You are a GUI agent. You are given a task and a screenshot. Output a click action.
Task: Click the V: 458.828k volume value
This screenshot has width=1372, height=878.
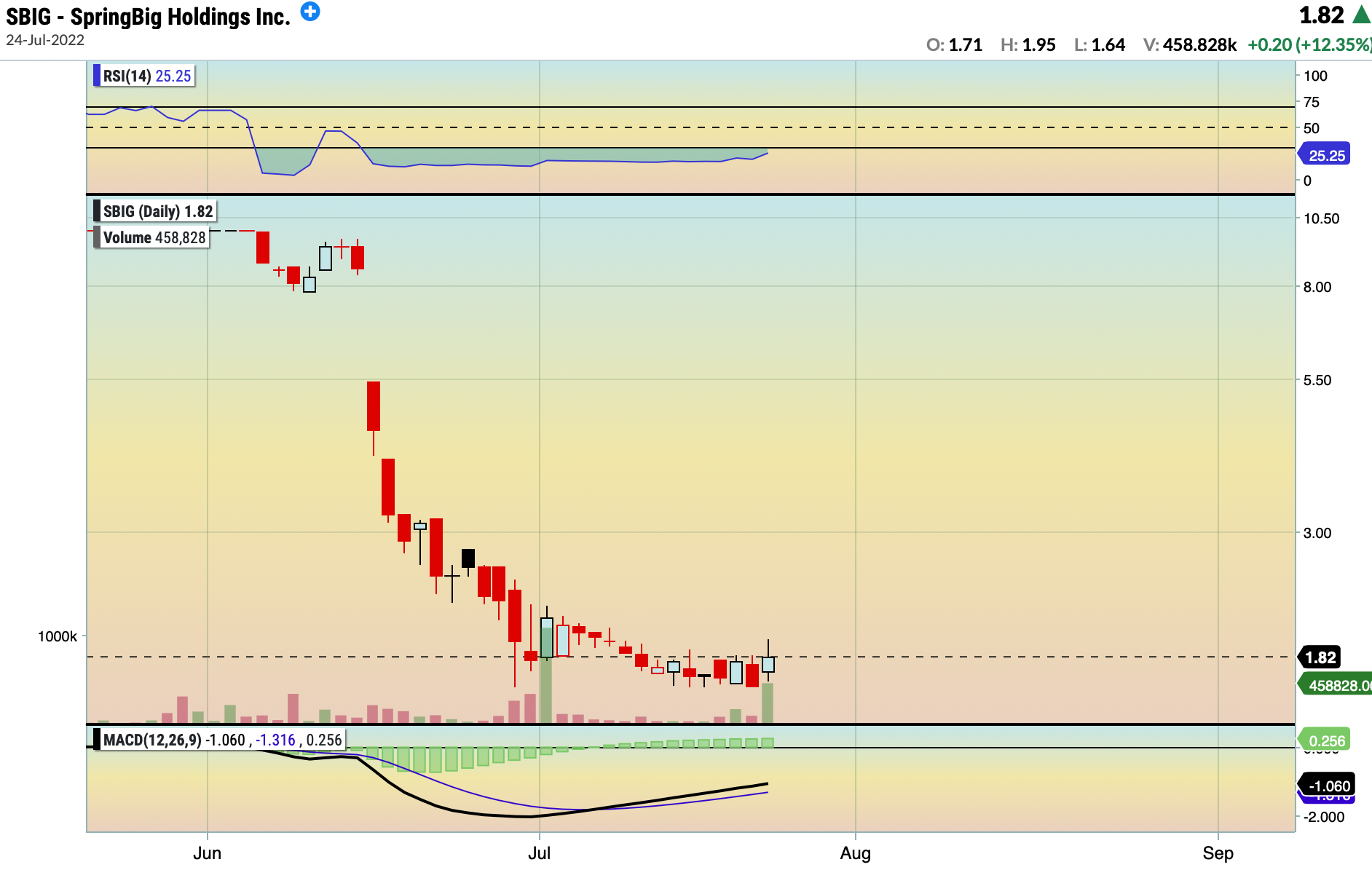point(1190,44)
